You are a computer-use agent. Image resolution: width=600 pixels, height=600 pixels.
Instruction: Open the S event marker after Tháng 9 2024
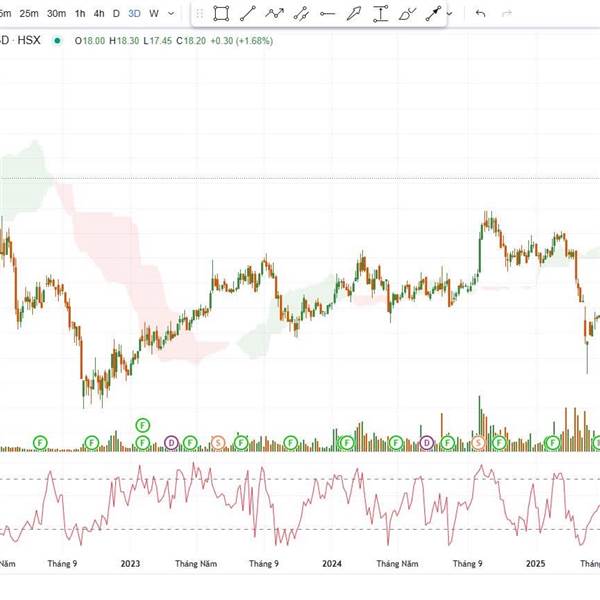coord(478,443)
